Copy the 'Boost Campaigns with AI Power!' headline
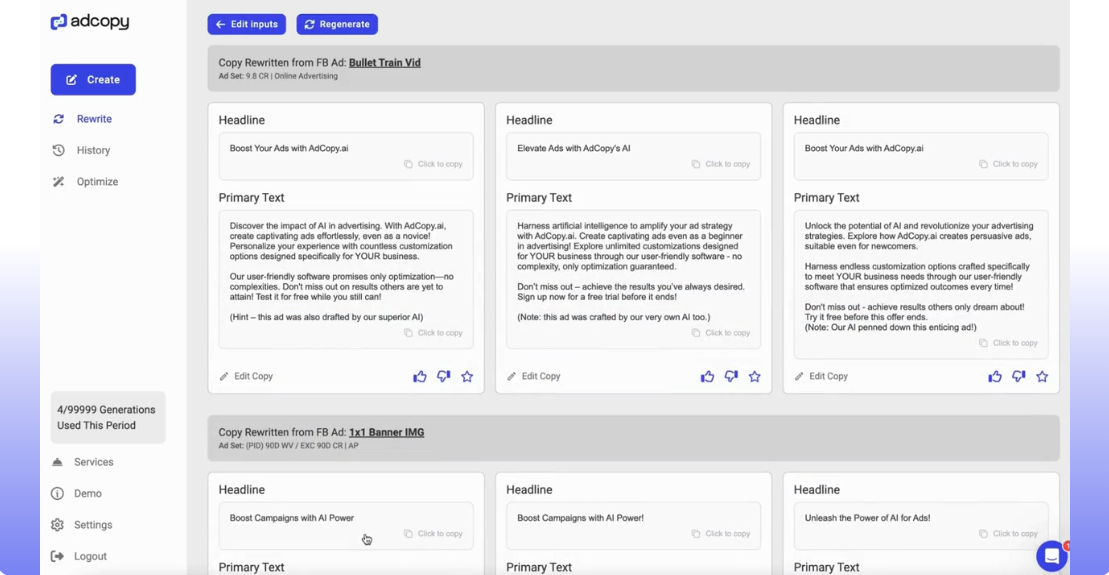 pyautogui.click(x=721, y=534)
